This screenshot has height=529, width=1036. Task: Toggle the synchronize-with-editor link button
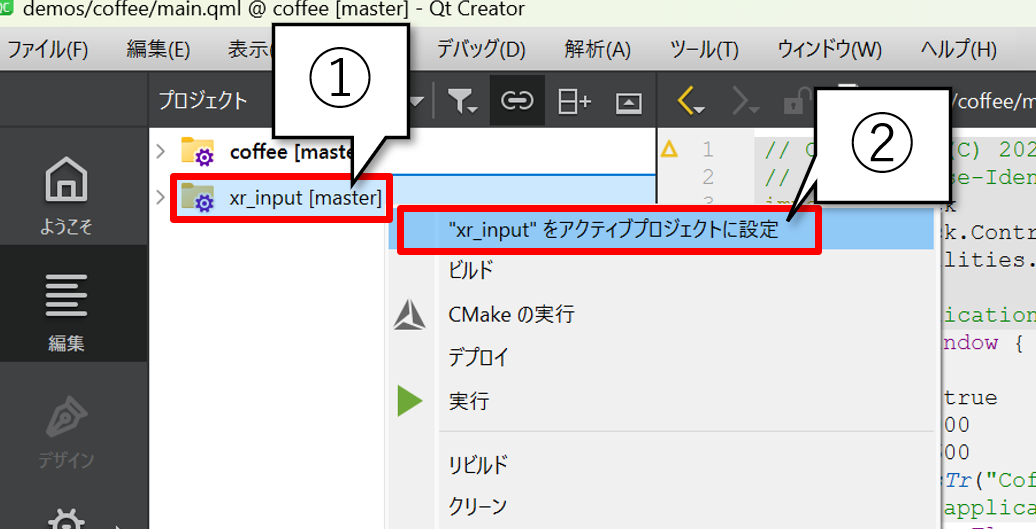click(517, 100)
